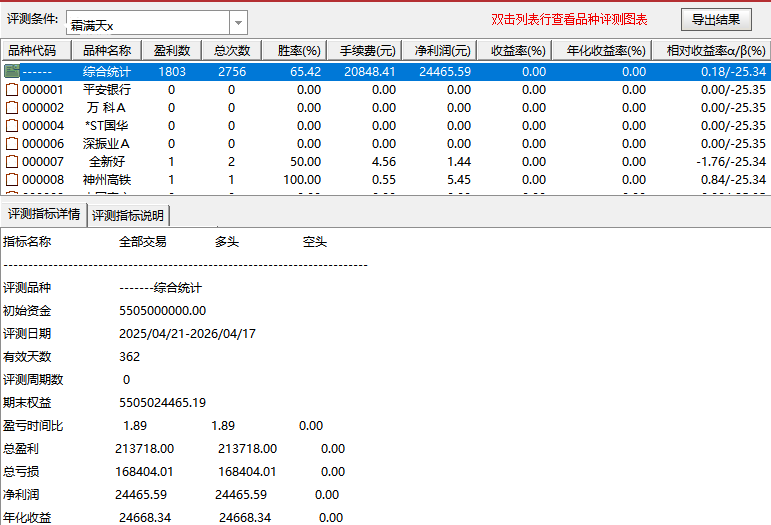Image resolution: width=771 pixels, height=525 pixels.
Task: Click the 全部交易 column heading
Action: (x=143, y=242)
